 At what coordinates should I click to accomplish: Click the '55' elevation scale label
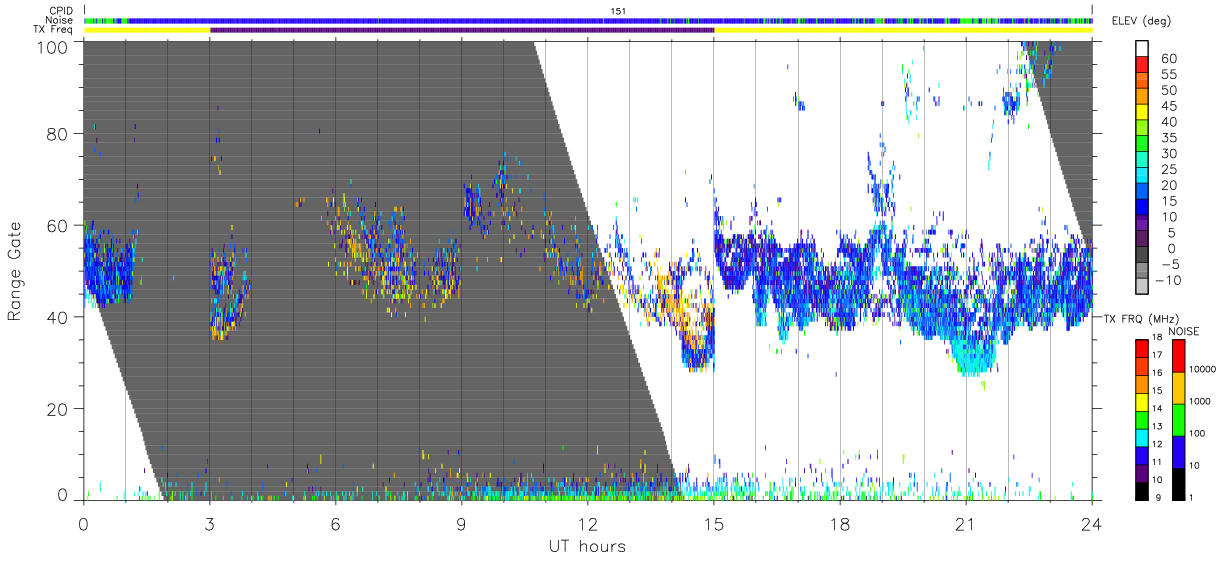(1167, 75)
